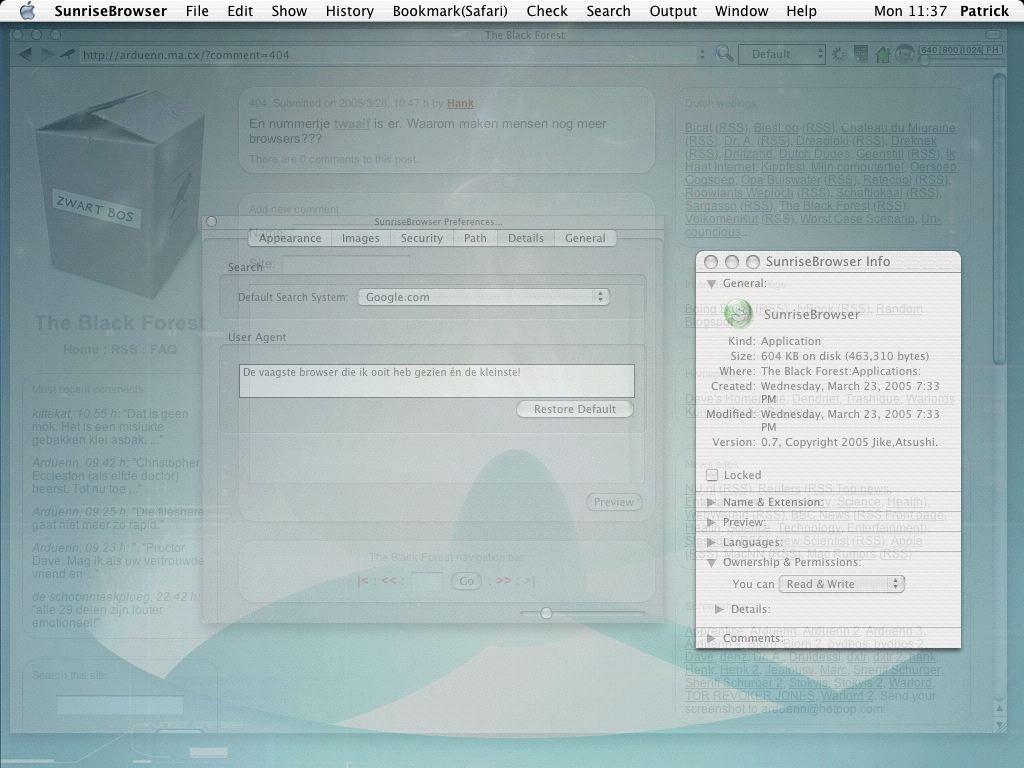Image resolution: width=1024 pixels, height=768 pixels.
Task: Click the Zwart Bos box logo image
Action: [x=120, y=193]
